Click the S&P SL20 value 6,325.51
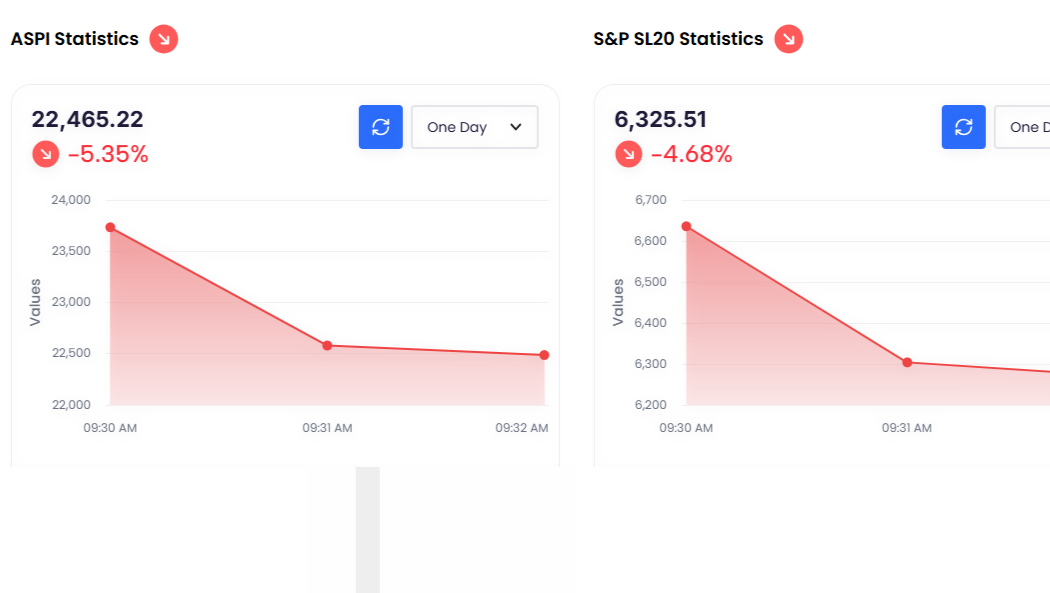This screenshot has height=593, width=1050. [x=661, y=119]
